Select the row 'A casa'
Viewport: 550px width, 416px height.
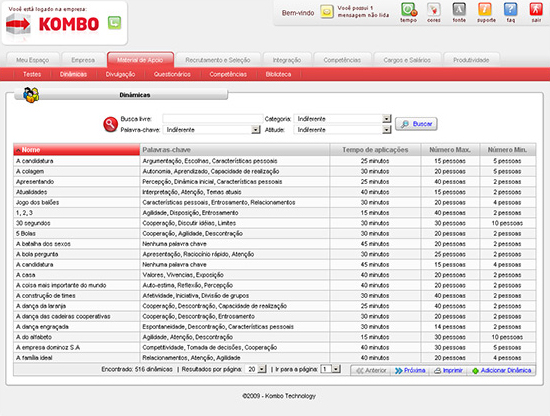click(x=275, y=275)
